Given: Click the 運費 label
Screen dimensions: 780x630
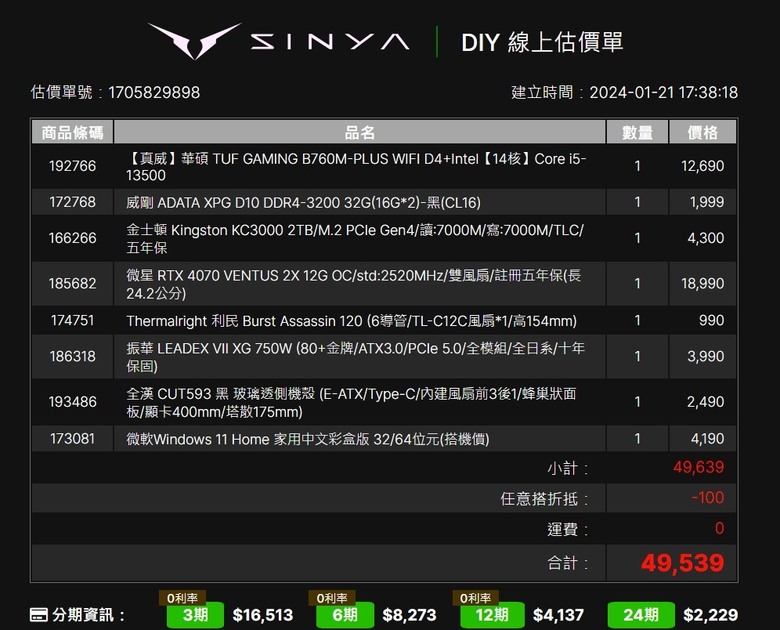Looking at the screenshot, I should click(568, 529).
